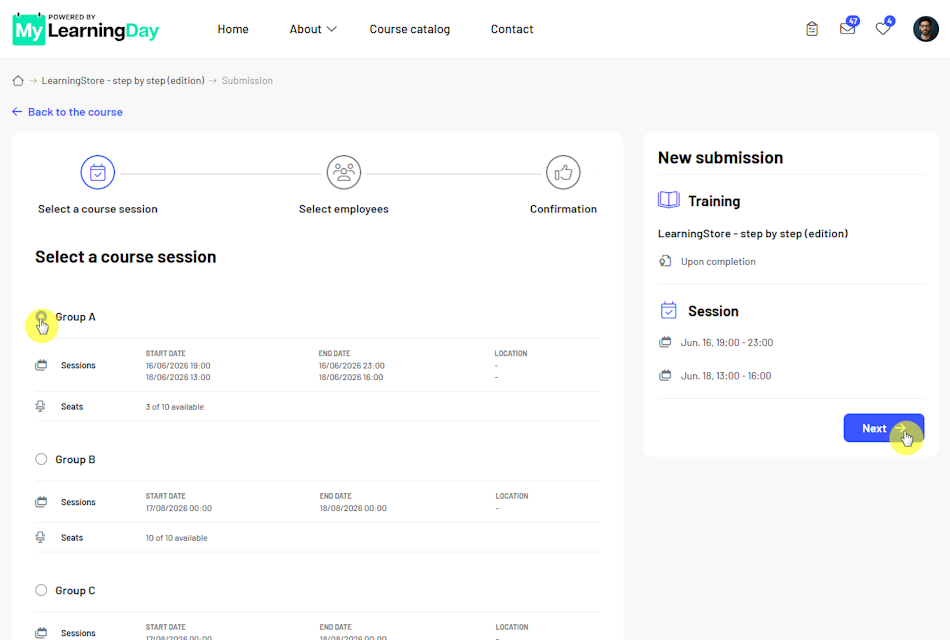950x640 pixels.
Task: Click the 'Upon completion' text
Action: [718, 261]
